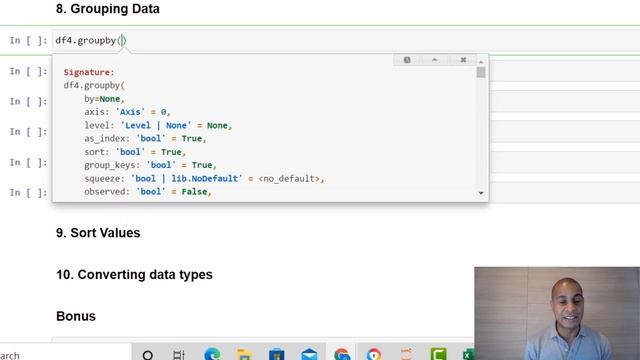
Task: Open the docstring in the pager via arrow icon
Action: [x=435, y=60]
